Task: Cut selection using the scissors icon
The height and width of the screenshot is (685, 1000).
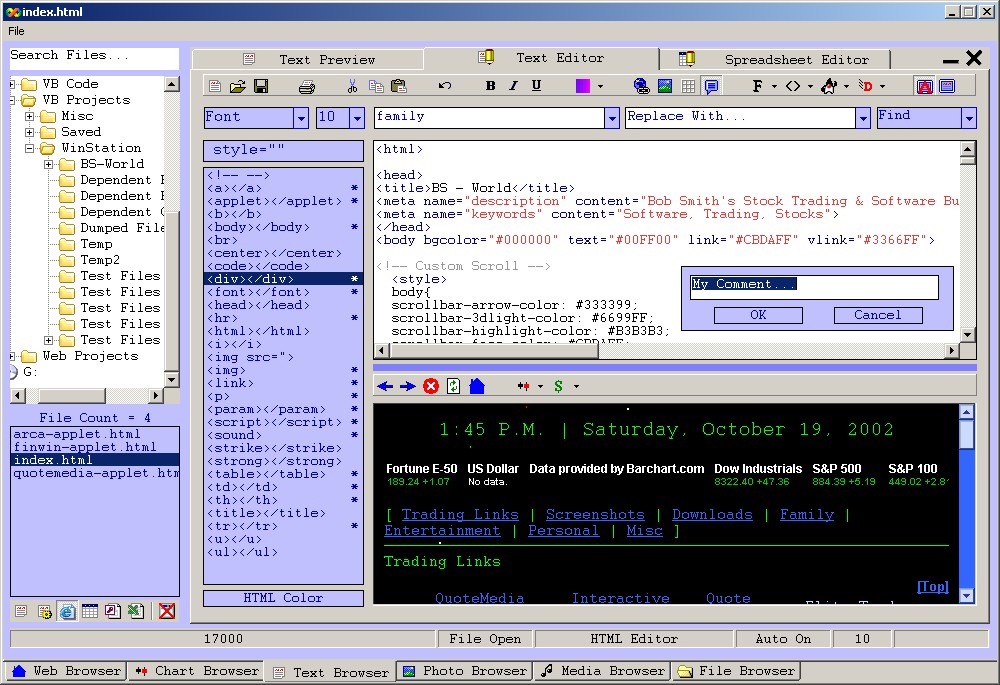Action: pos(352,86)
